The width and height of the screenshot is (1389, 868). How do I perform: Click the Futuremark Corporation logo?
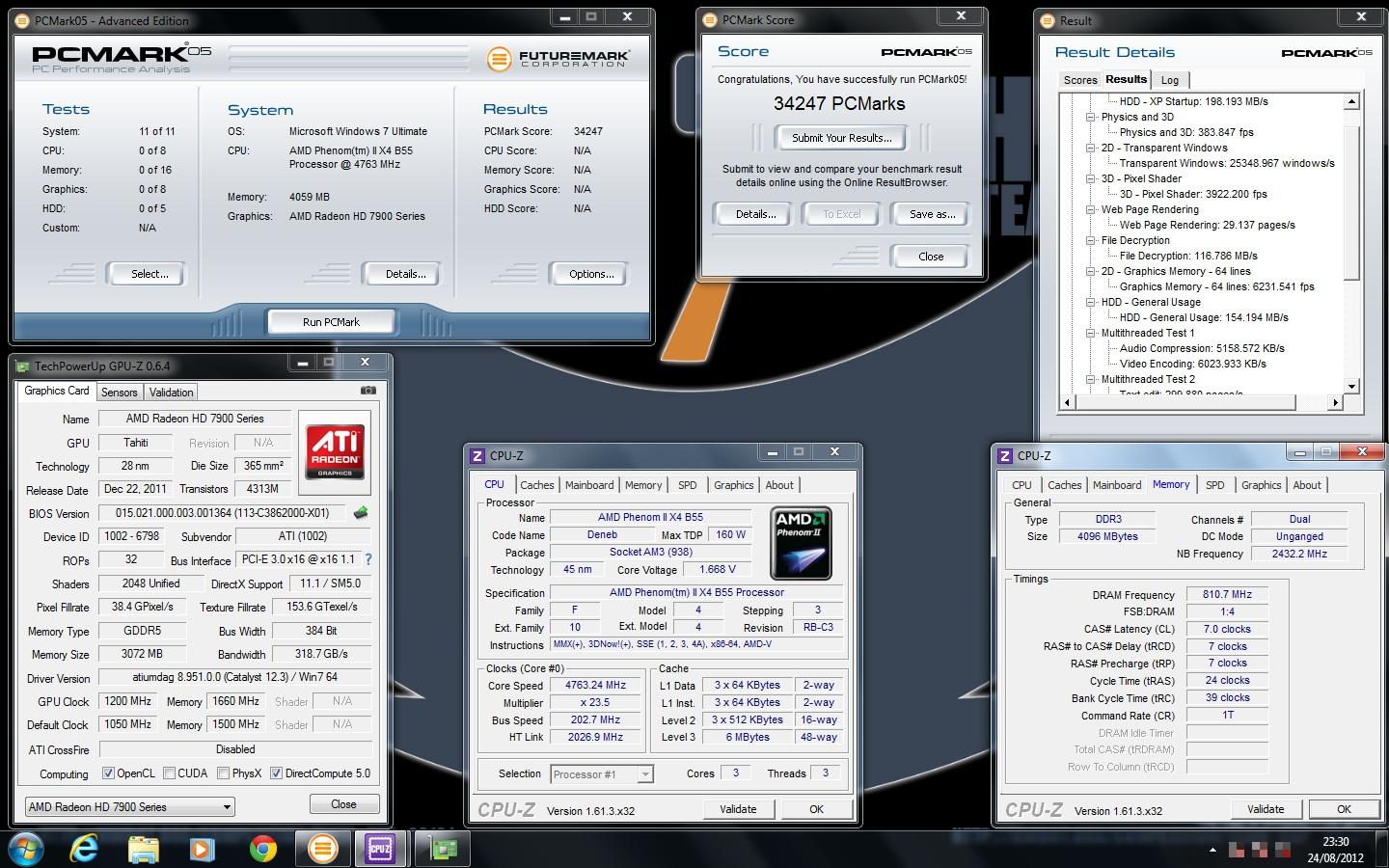[x=559, y=59]
